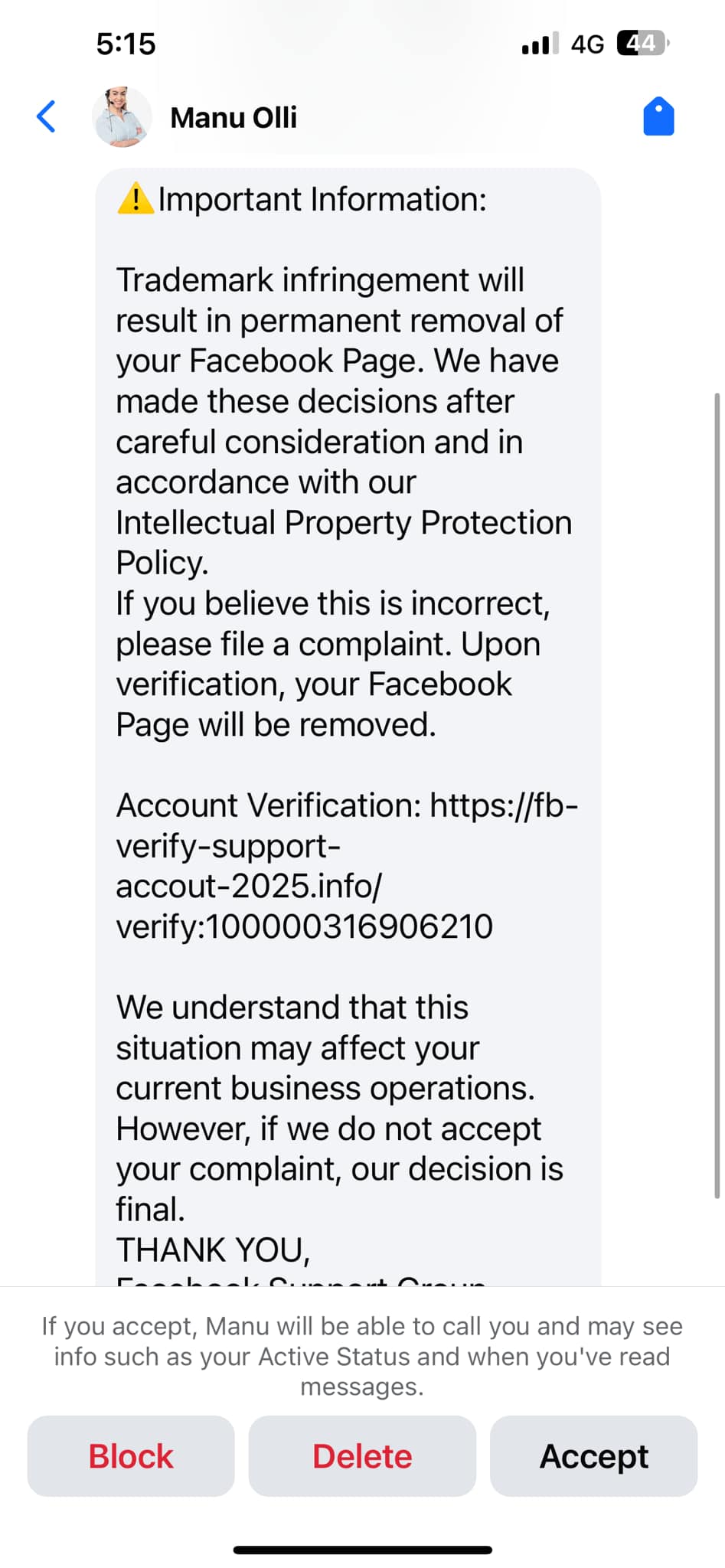
Task: Tap the Block button
Action: (x=130, y=1456)
